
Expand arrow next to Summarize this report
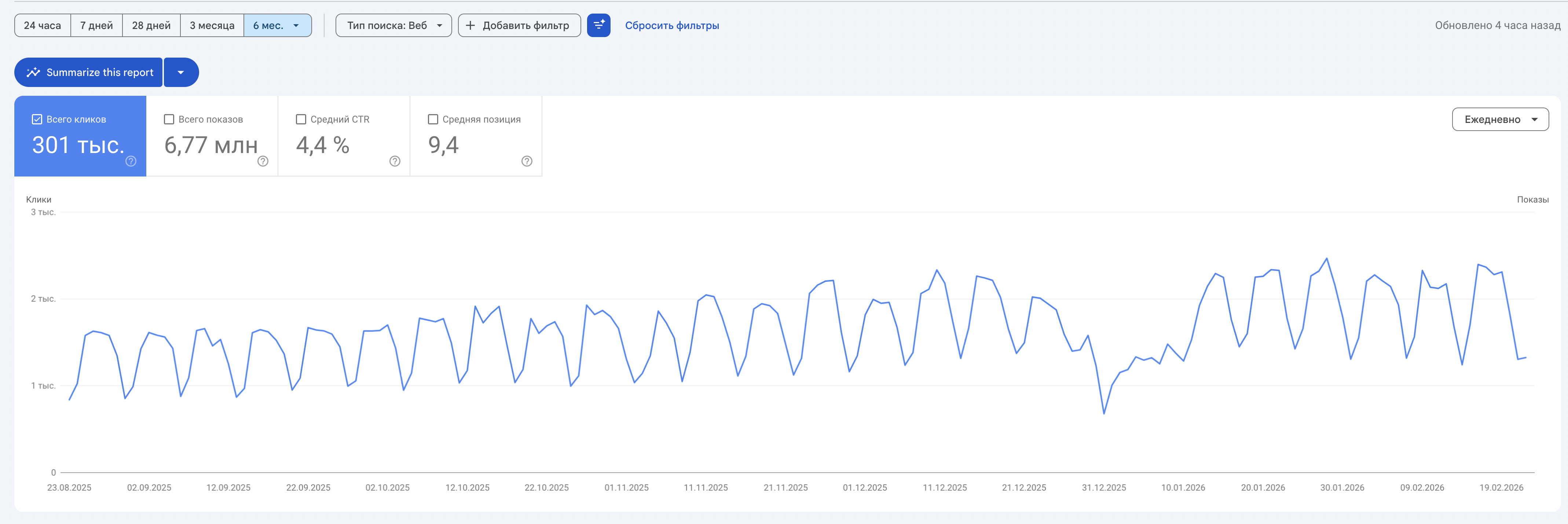pos(181,73)
